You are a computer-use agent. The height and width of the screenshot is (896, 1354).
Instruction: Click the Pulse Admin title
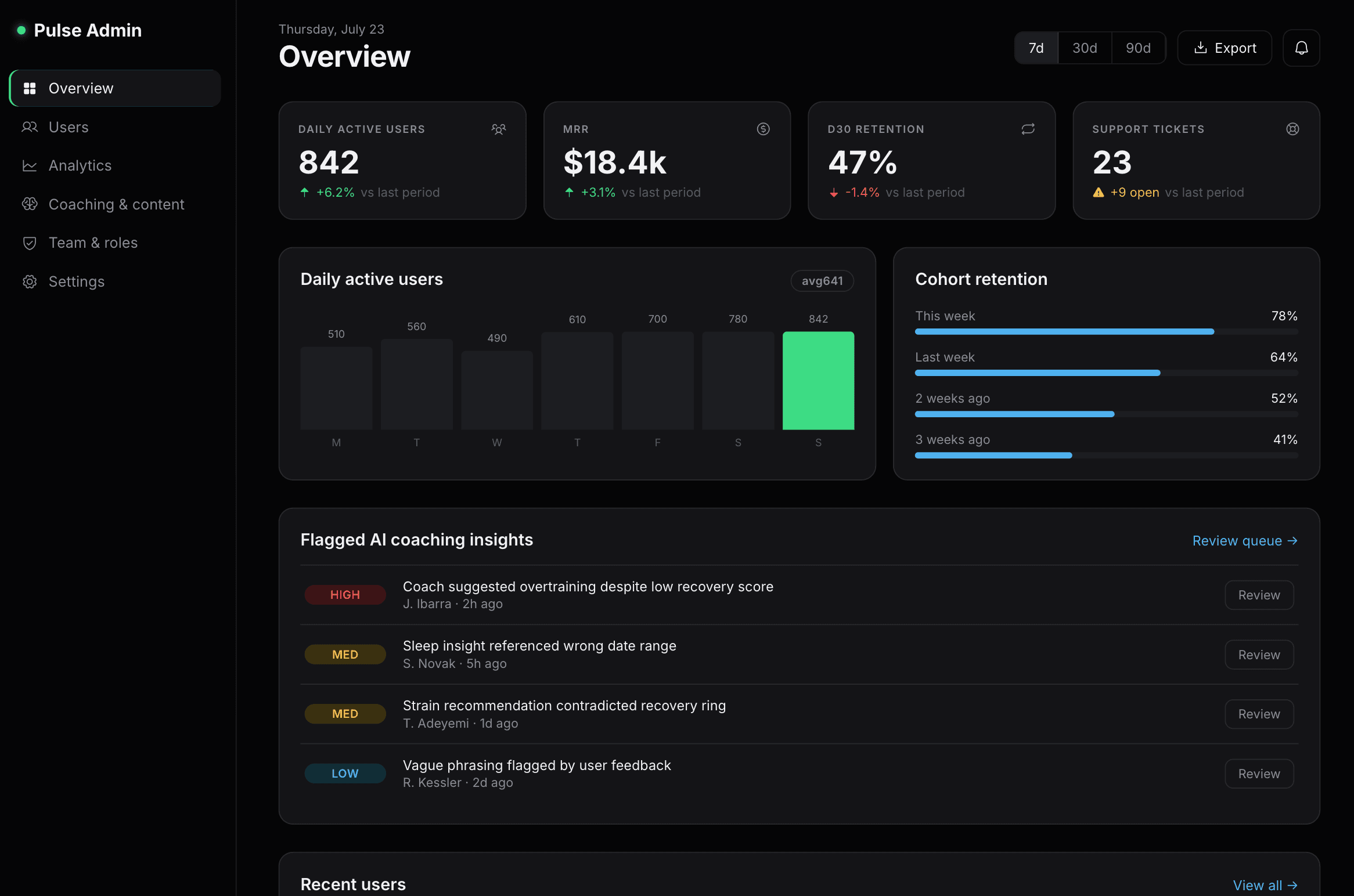(x=88, y=30)
